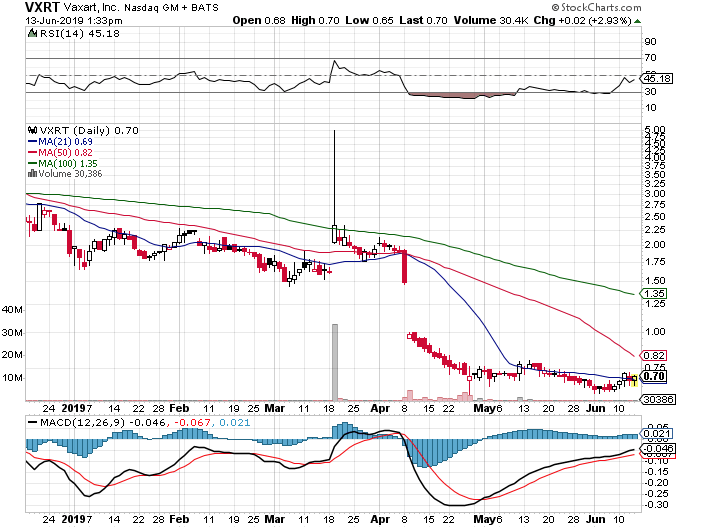The width and height of the screenshot is (708, 529).
Task: Click Apr on the price panel date axis
Action: click(380, 408)
